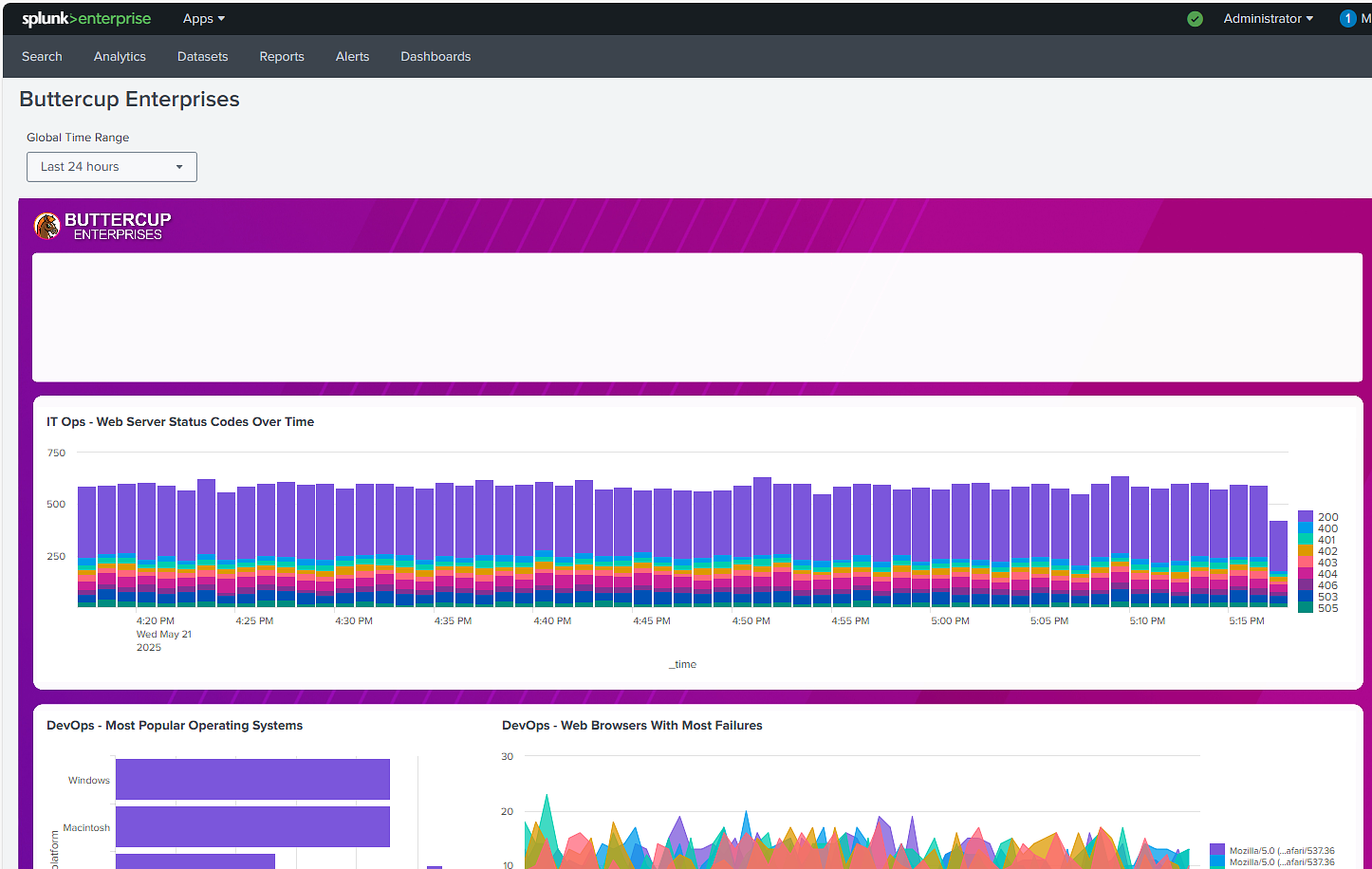Click the Buttercup Enterprises pony logo

click(x=46, y=226)
